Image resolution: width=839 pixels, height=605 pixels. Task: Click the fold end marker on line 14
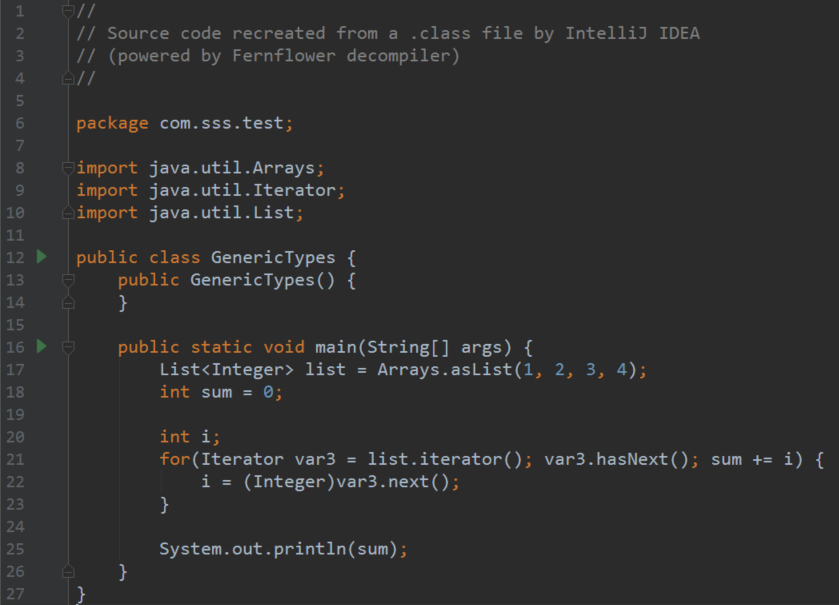(68, 303)
